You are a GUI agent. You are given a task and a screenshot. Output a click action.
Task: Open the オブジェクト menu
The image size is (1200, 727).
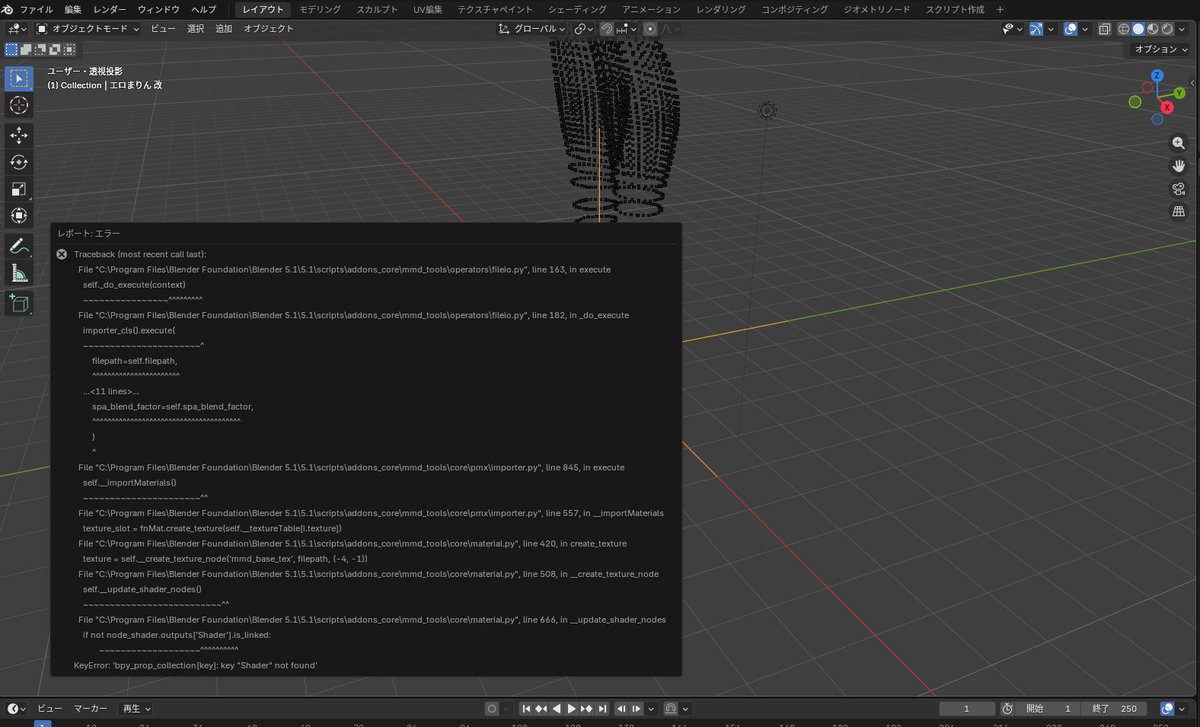[269, 29]
